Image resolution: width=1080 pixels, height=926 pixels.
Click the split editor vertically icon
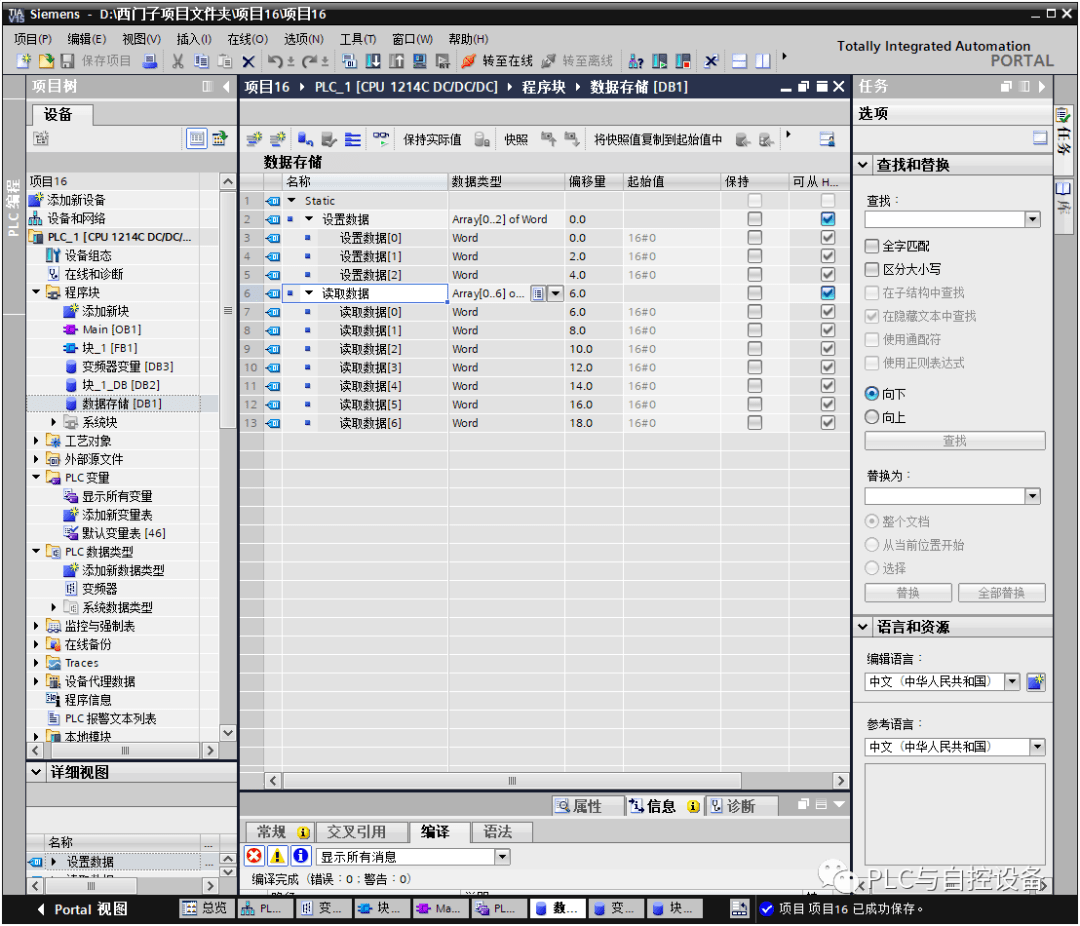tap(762, 61)
